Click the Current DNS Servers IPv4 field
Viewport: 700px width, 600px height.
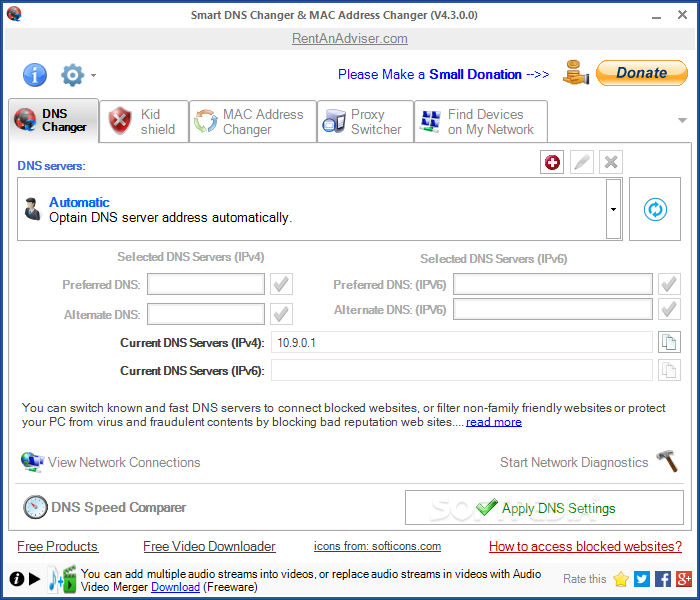[461, 343]
